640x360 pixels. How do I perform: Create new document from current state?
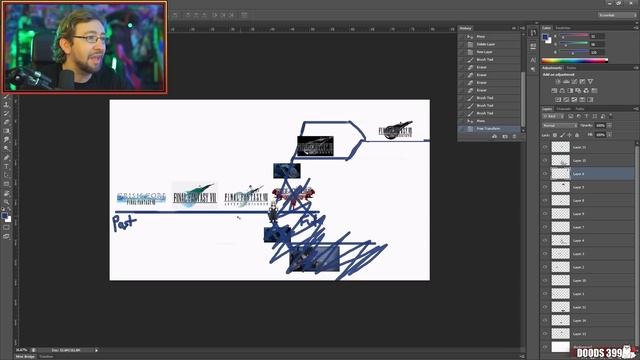(x=495, y=136)
